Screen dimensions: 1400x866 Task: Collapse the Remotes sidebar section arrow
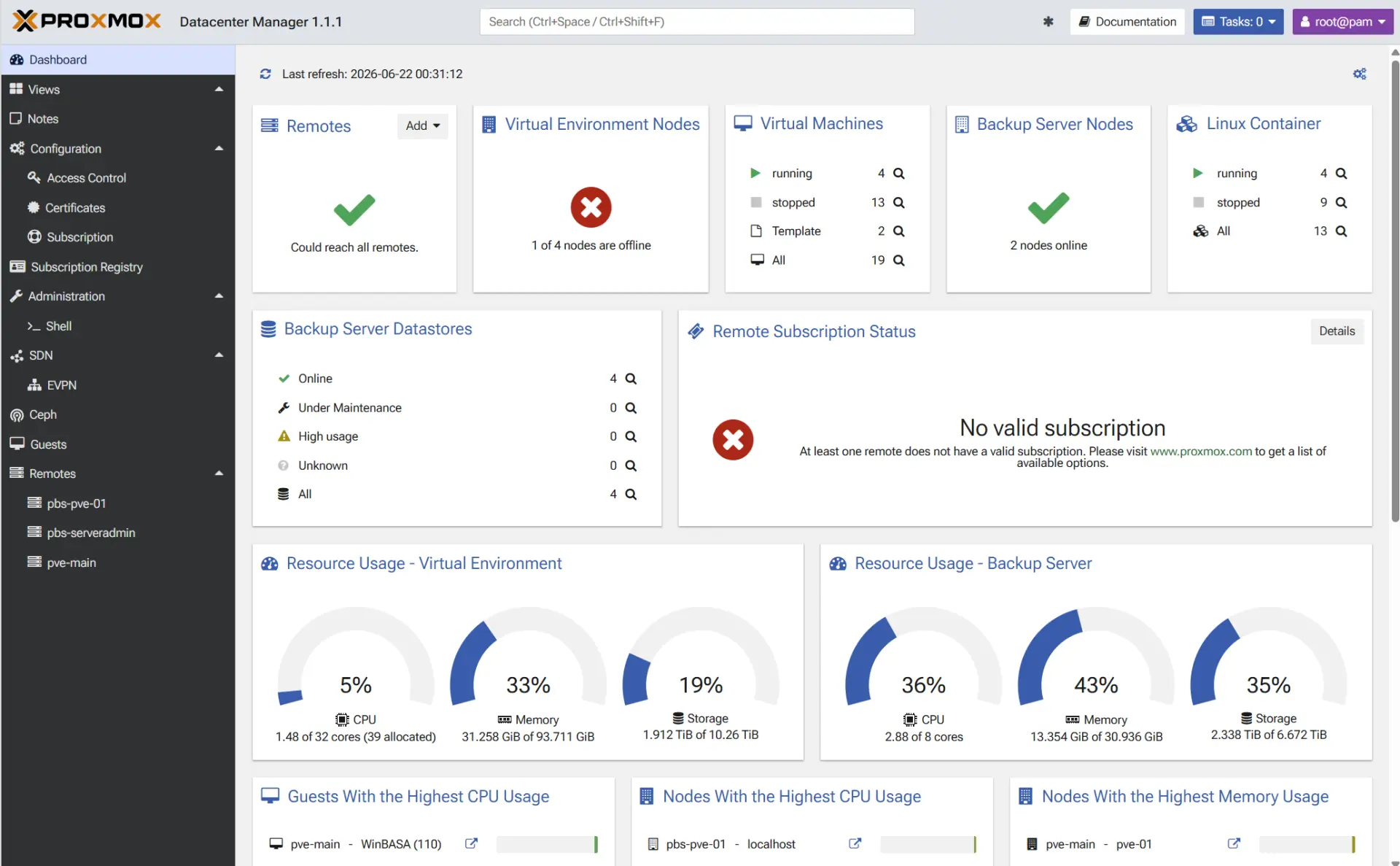219,473
